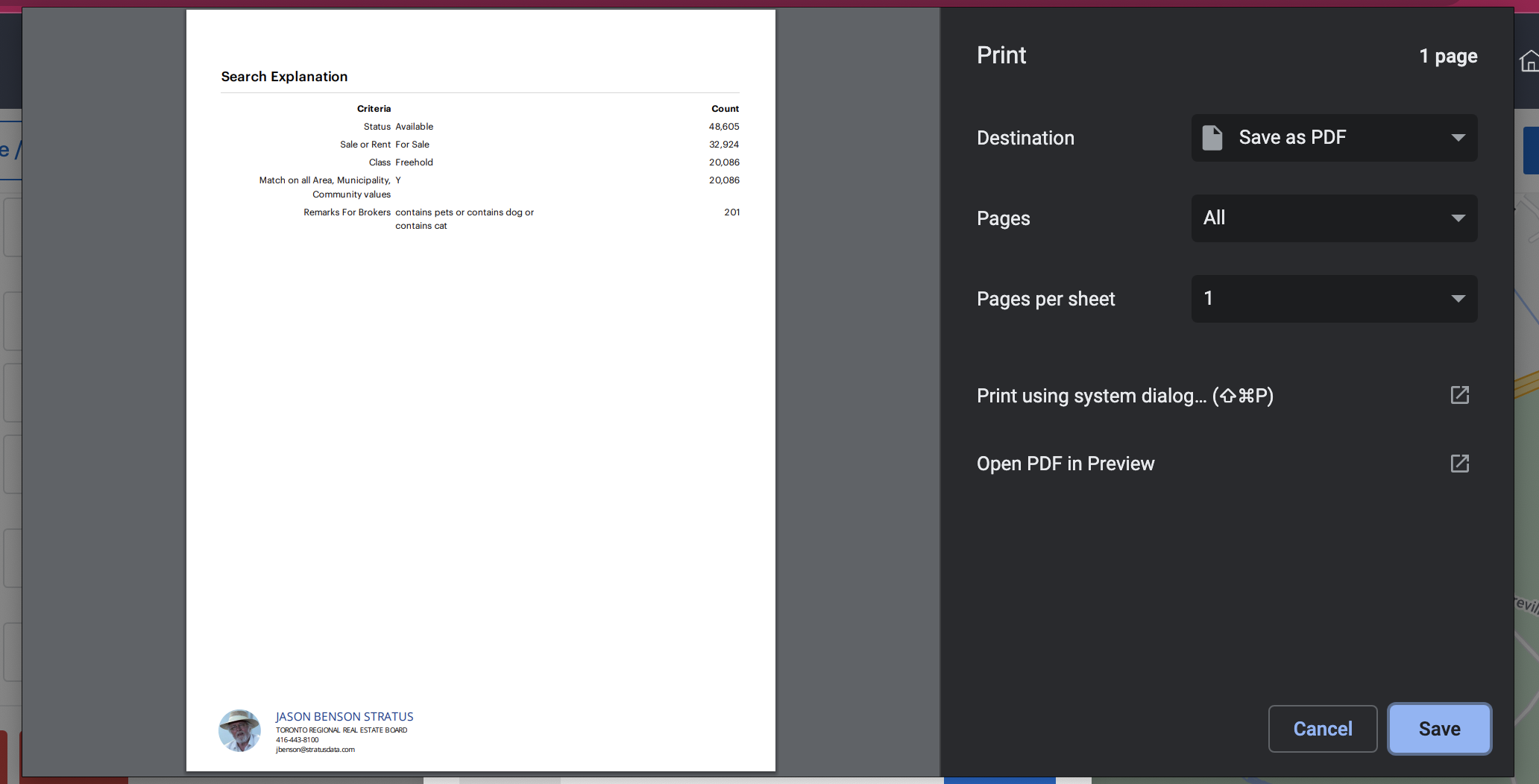The height and width of the screenshot is (784, 1539).
Task: Click the Count column header in preview
Action: 725,109
